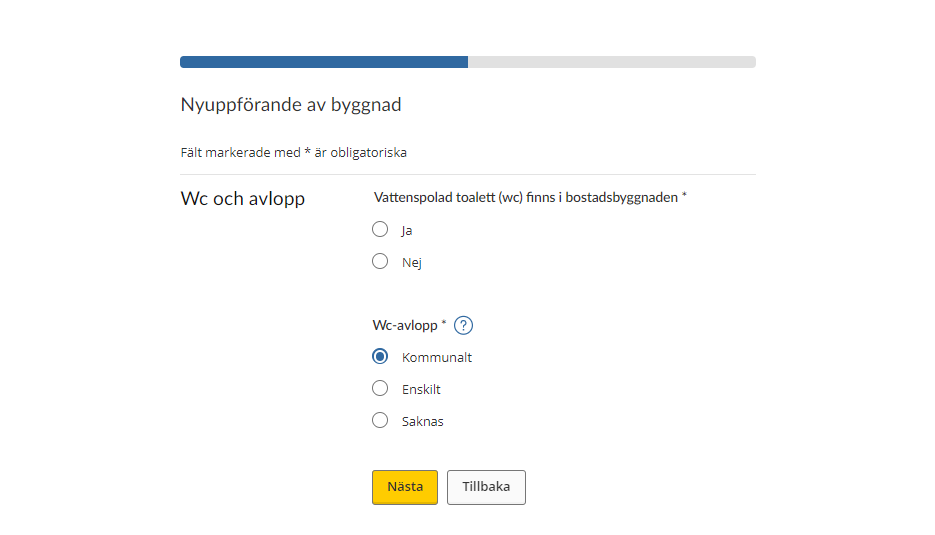
Task: Click the Vattenspolad toalett question label
Action: 530,197
